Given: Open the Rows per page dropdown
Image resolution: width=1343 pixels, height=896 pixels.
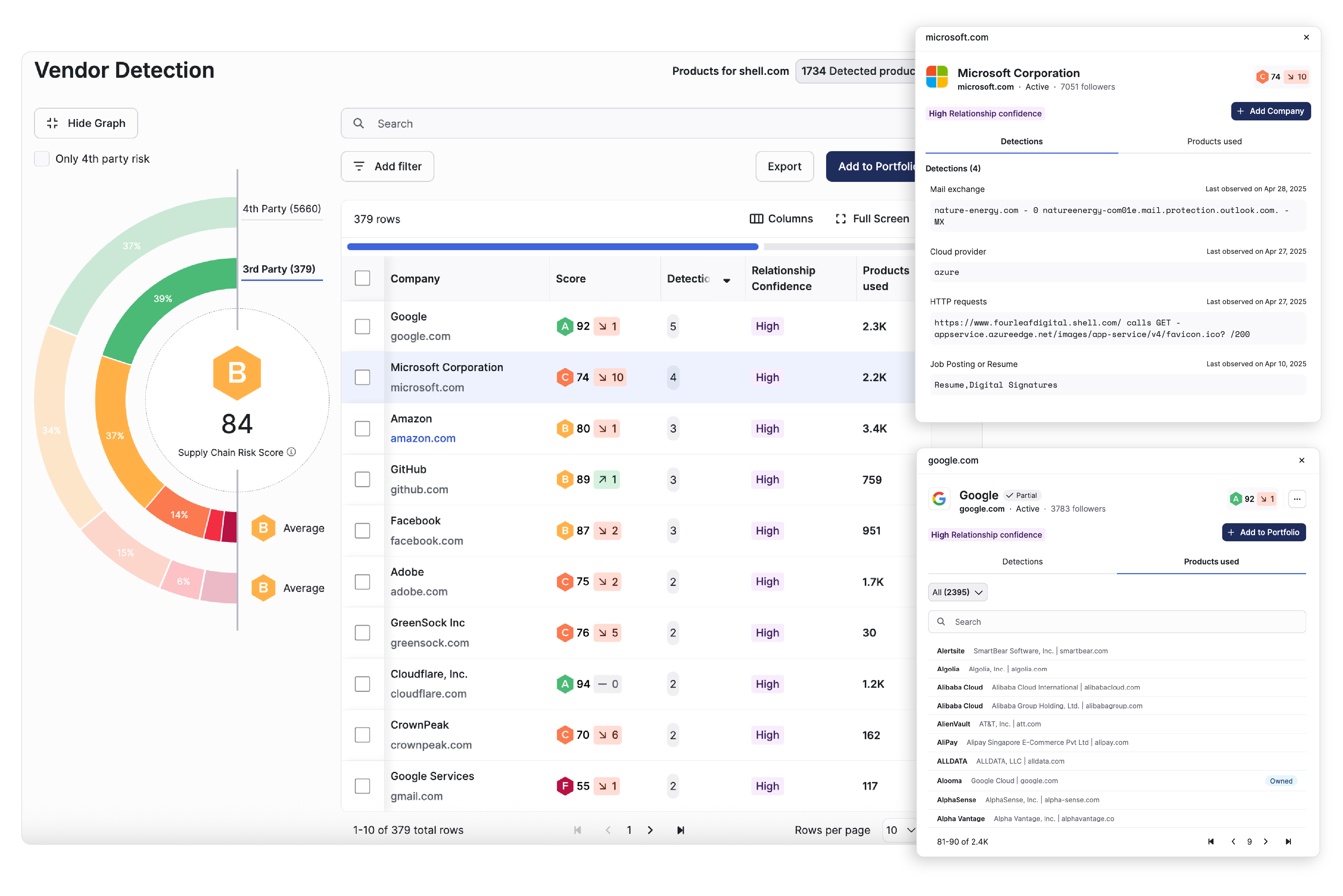Looking at the screenshot, I should 900,830.
